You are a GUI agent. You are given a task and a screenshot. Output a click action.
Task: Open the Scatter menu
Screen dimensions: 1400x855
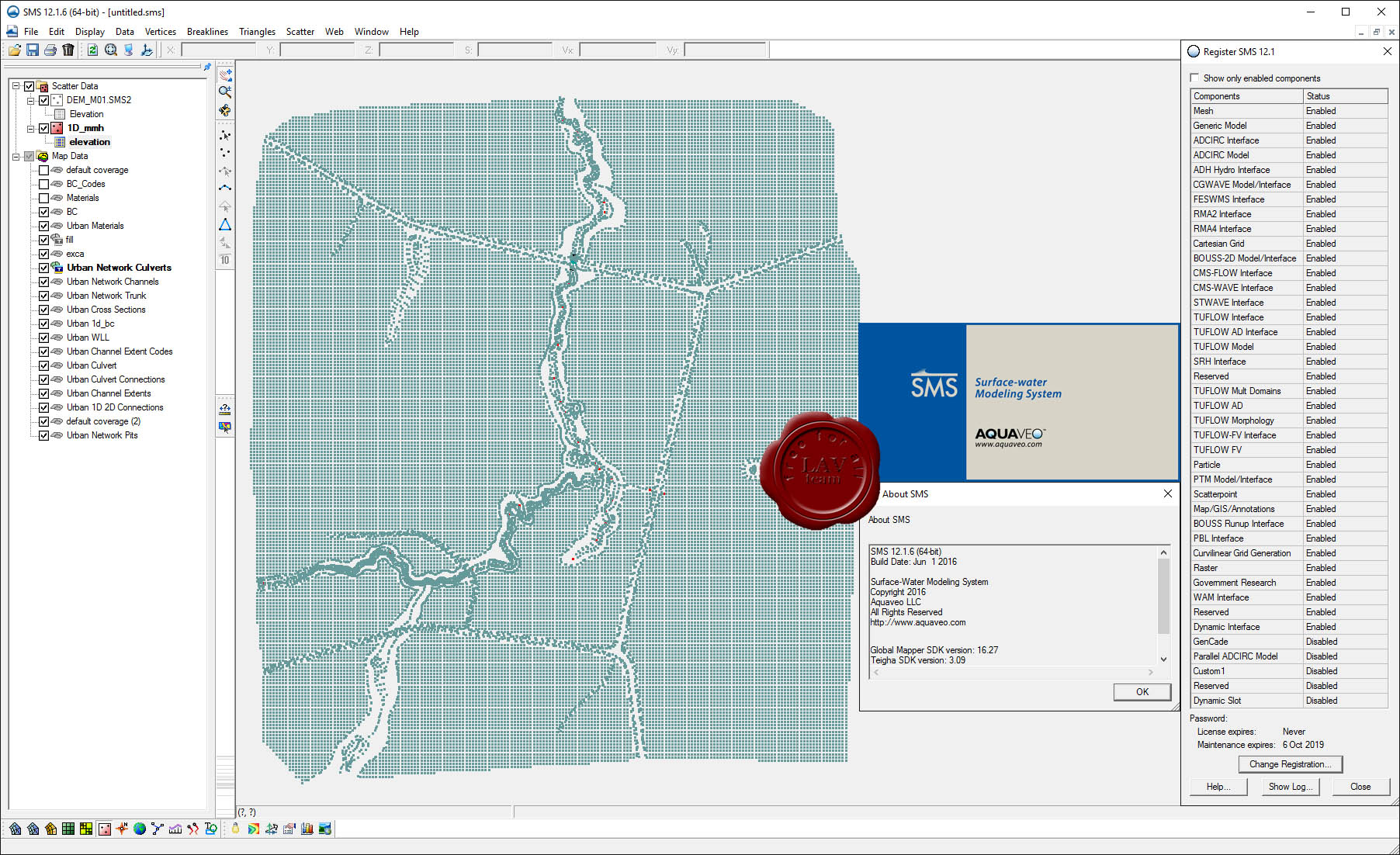tap(300, 32)
